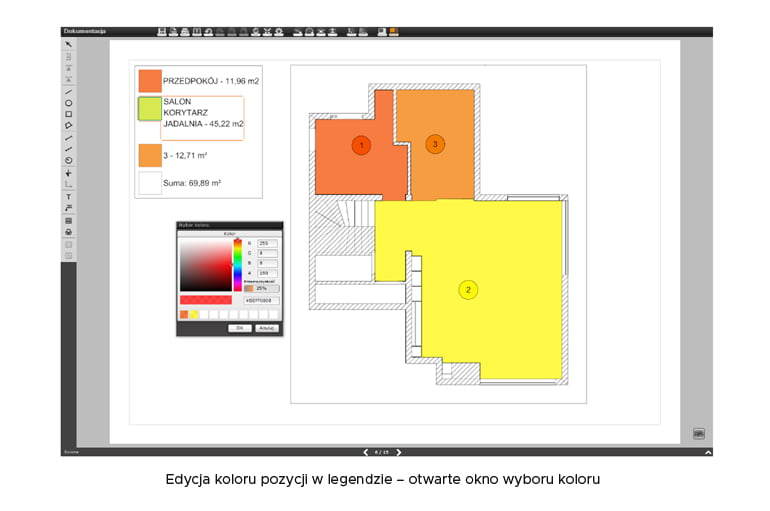
Task: Click OK in the color picker dialog
Action: pyautogui.click(x=240, y=328)
